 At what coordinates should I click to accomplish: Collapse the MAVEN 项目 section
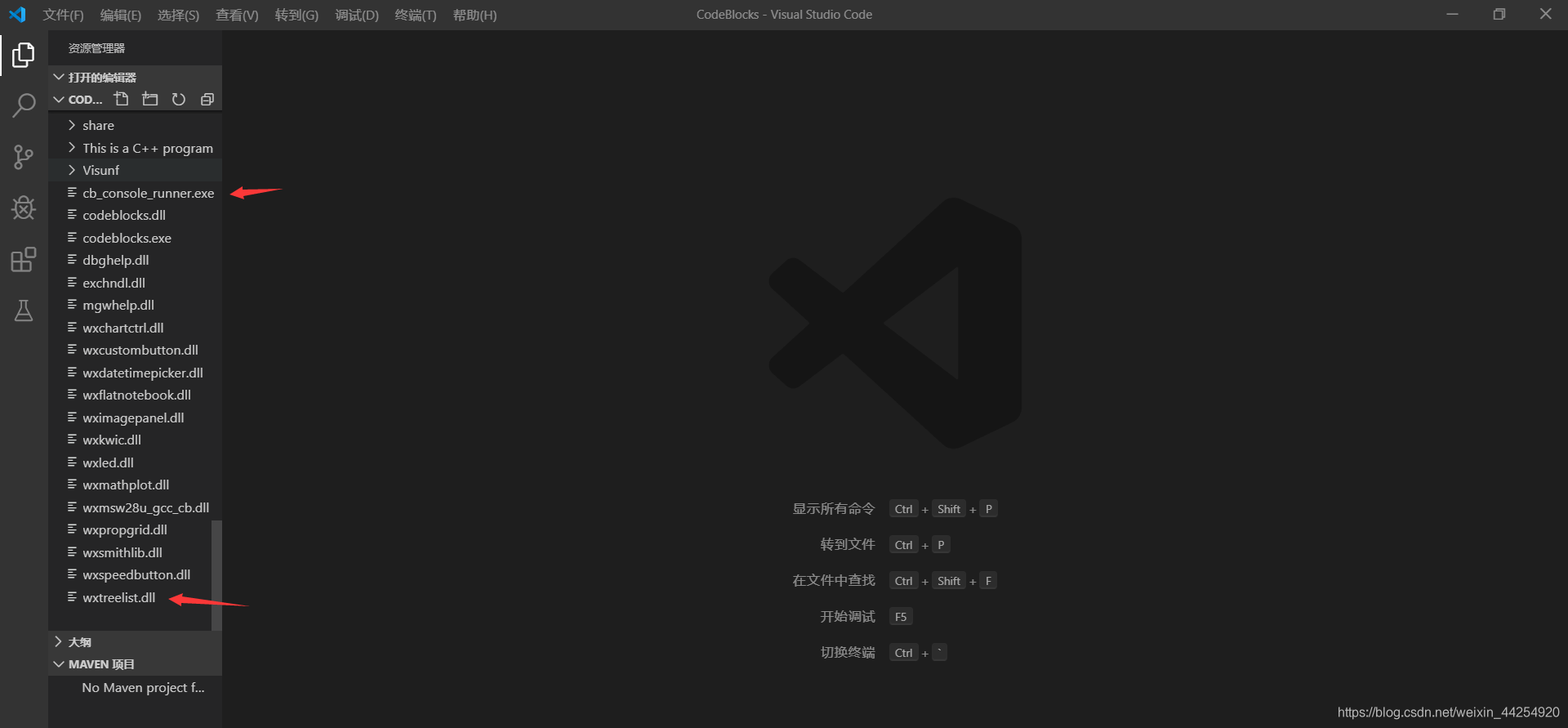[x=135, y=664]
